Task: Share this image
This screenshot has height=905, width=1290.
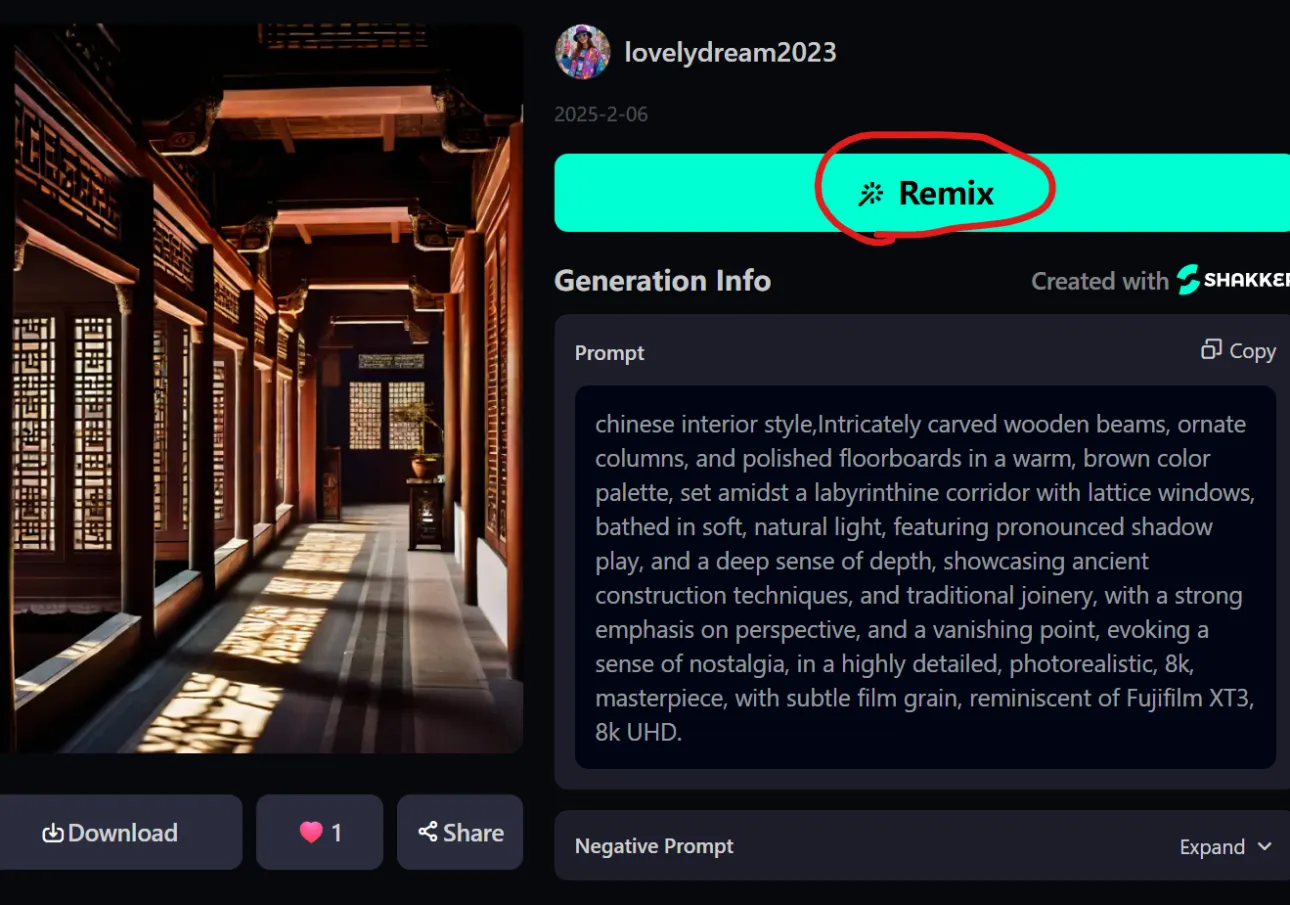Action: (460, 832)
